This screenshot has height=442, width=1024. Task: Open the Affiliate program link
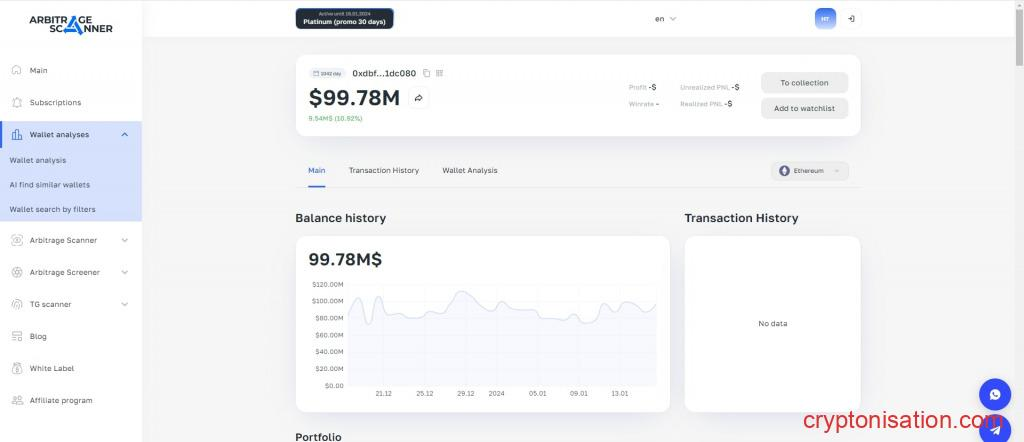pyautogui.click(x=61, y=400)
